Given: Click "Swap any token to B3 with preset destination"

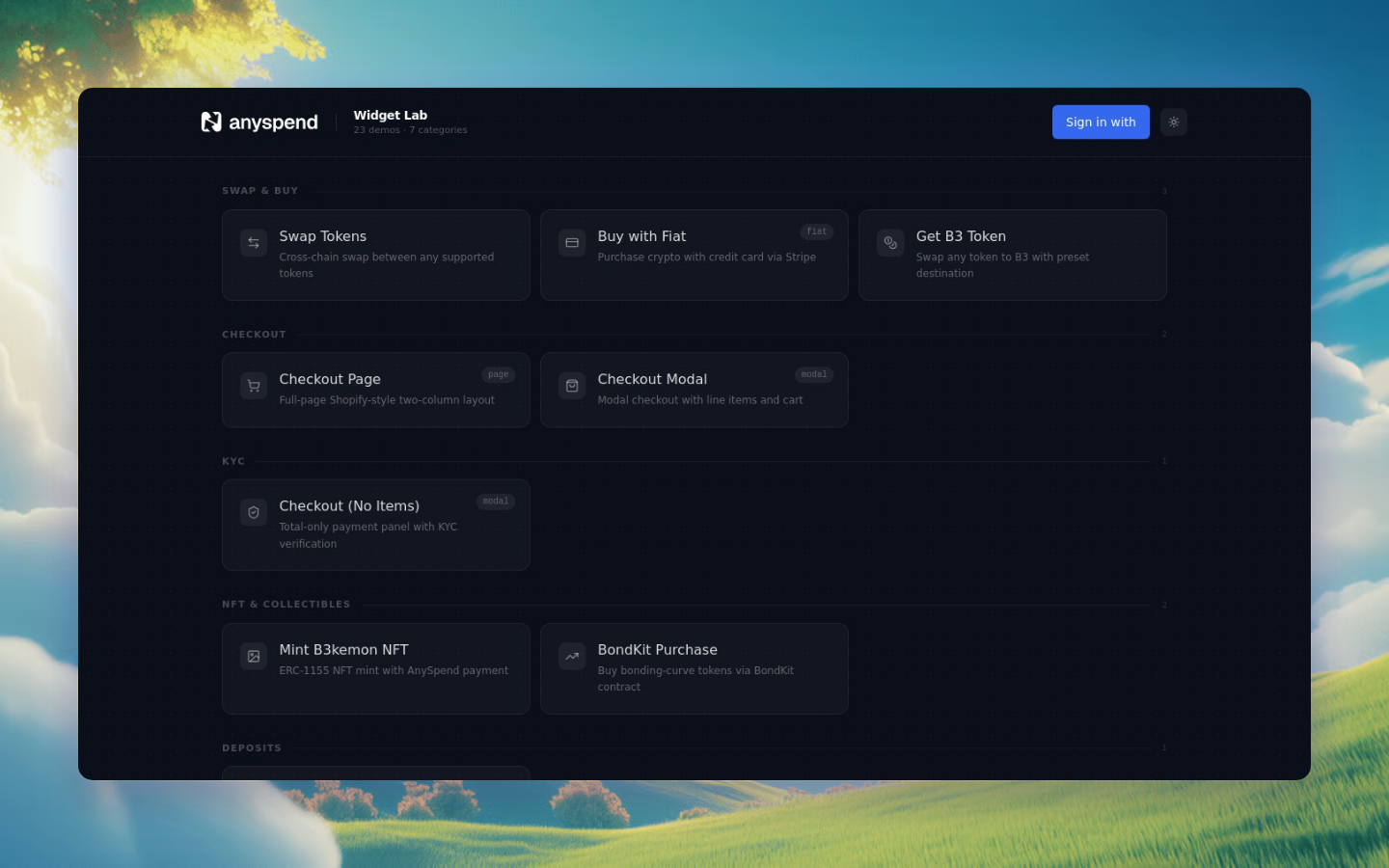Looking at the screenshot, I should click(1002, 265).
